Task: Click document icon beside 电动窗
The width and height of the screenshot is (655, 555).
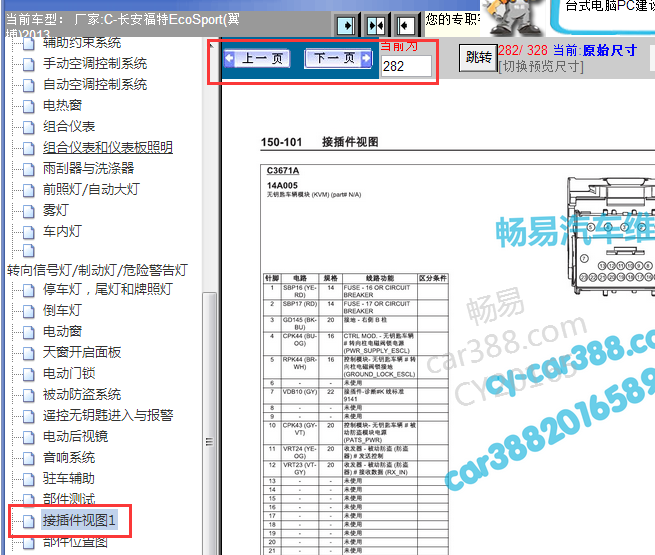Action: [x=28, y=332]
